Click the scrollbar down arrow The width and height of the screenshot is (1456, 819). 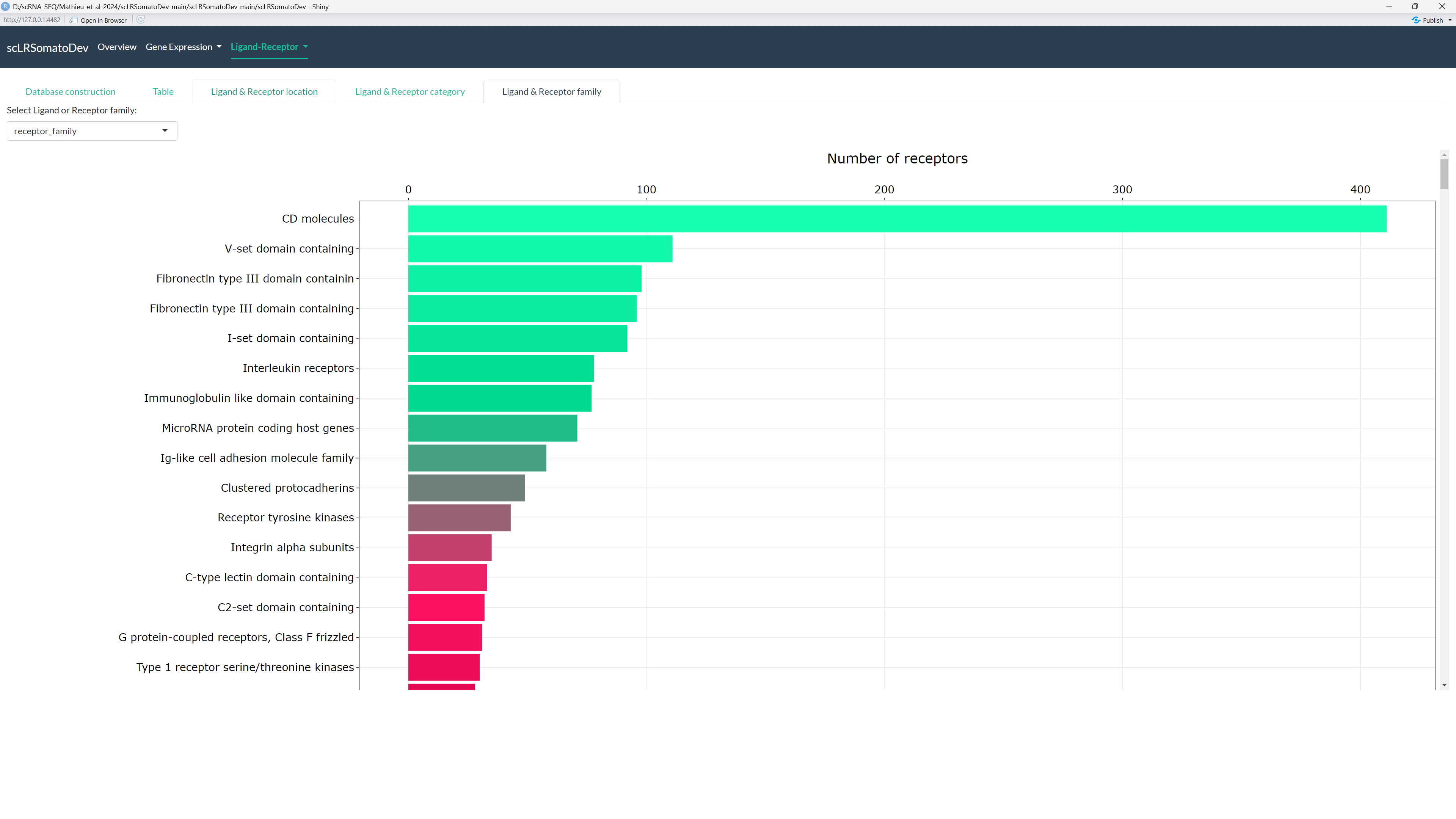click(1444, 685)
